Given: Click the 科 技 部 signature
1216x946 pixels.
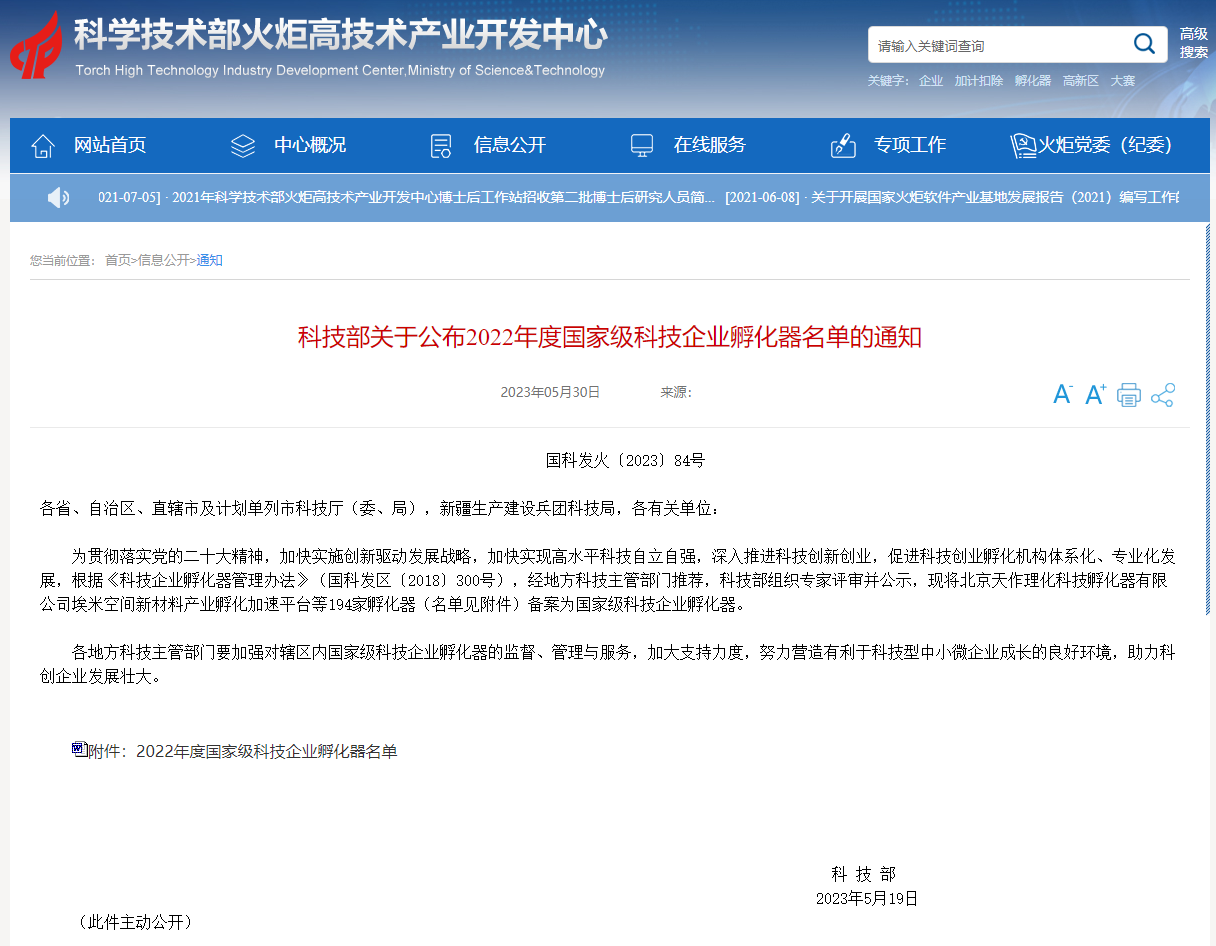Looking at the screenshot, I should point(864,874).
